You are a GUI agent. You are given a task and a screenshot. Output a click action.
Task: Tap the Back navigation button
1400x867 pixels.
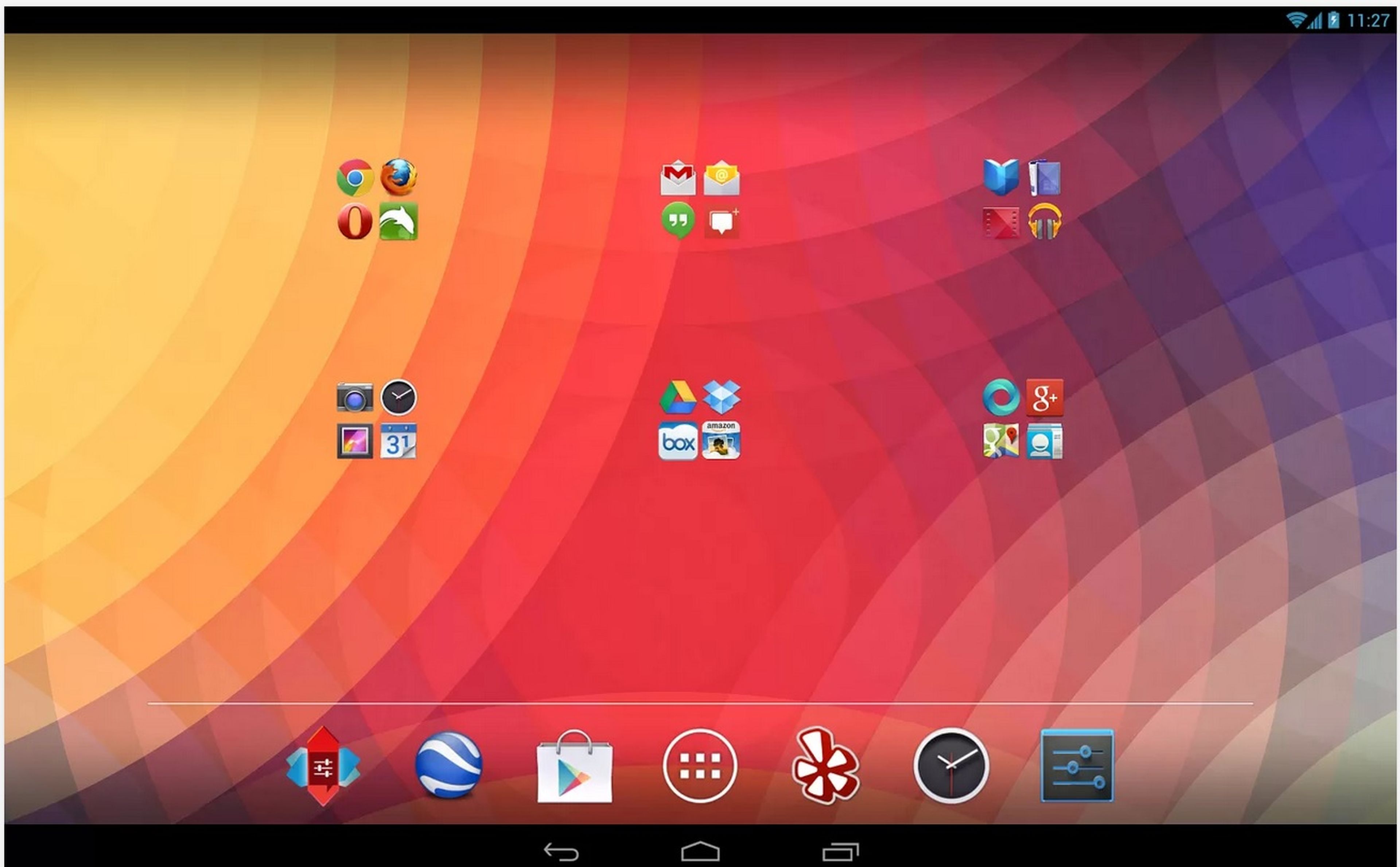tap(561, 852)
